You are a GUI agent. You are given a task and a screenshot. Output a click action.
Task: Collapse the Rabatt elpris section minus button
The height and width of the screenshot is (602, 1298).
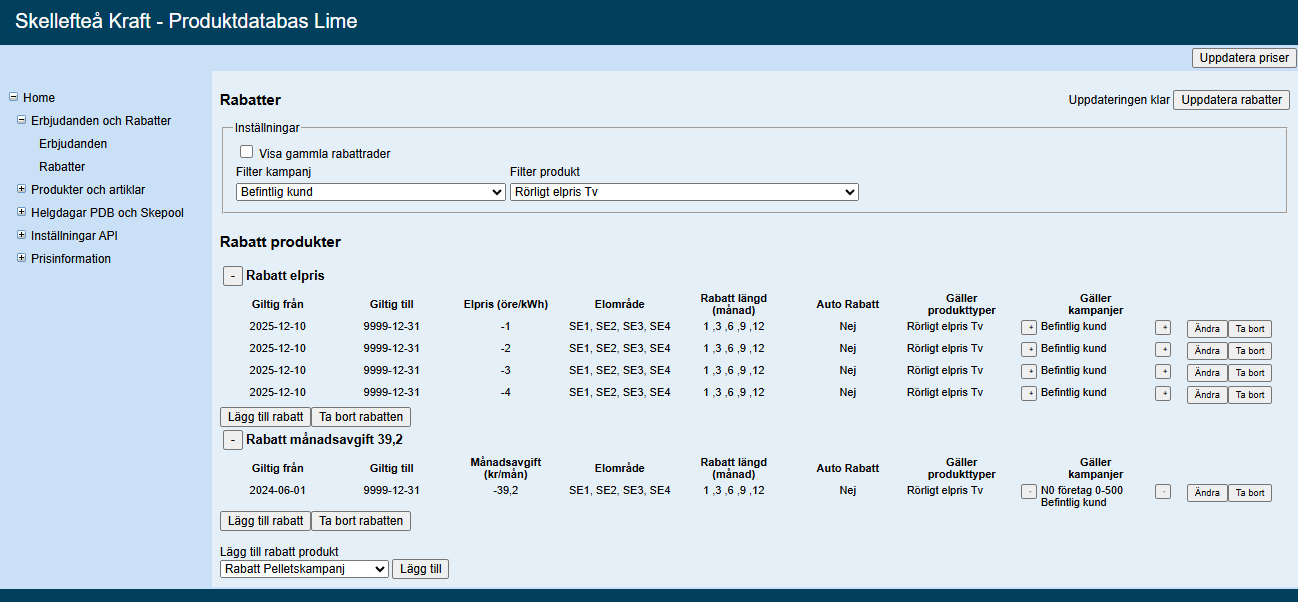[x=231, y=276]
